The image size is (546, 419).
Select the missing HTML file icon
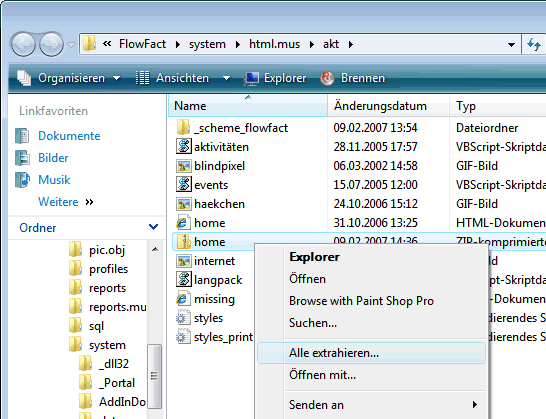click(x=184, y=298)
